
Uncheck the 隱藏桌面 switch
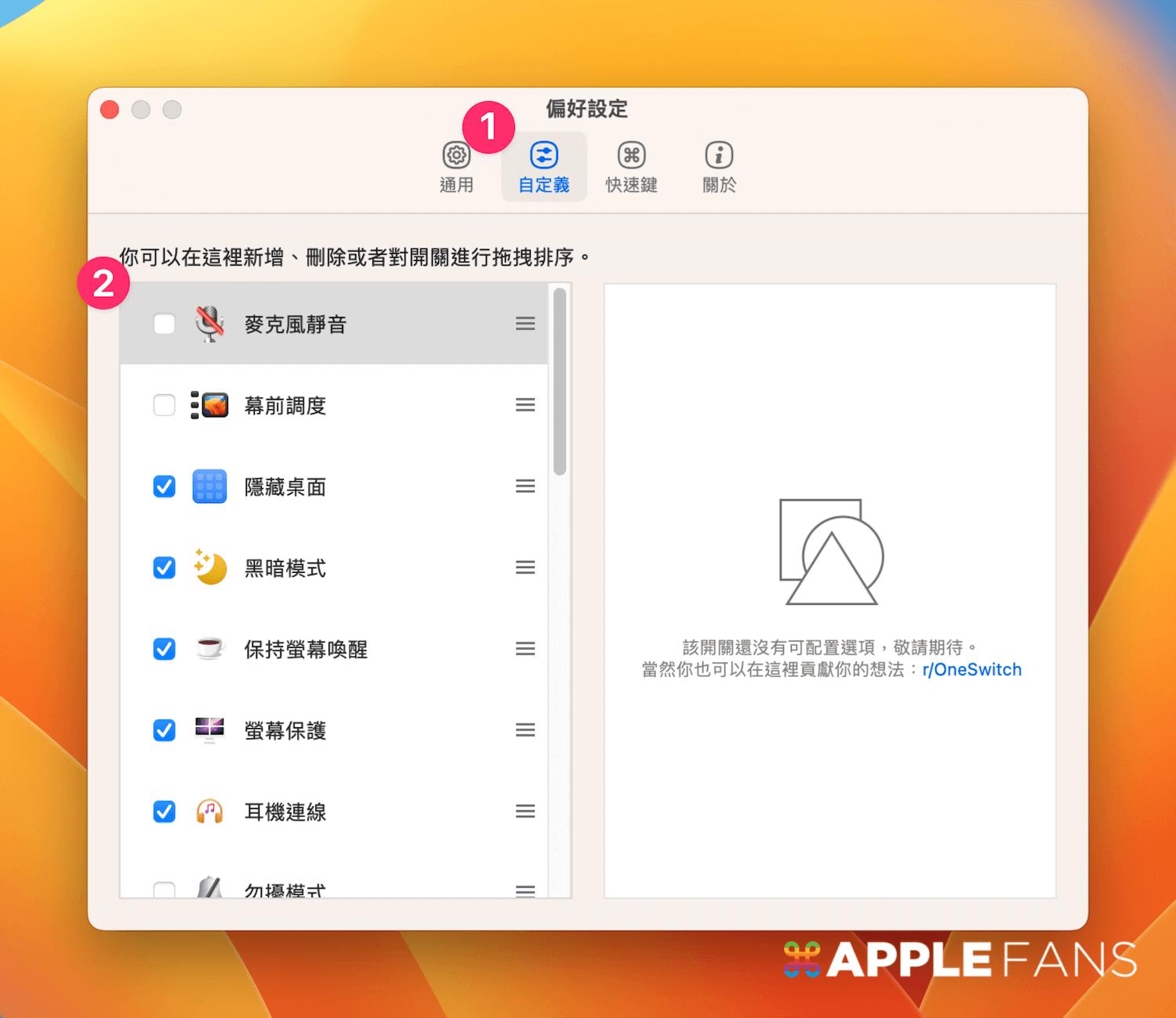(164, 487)
